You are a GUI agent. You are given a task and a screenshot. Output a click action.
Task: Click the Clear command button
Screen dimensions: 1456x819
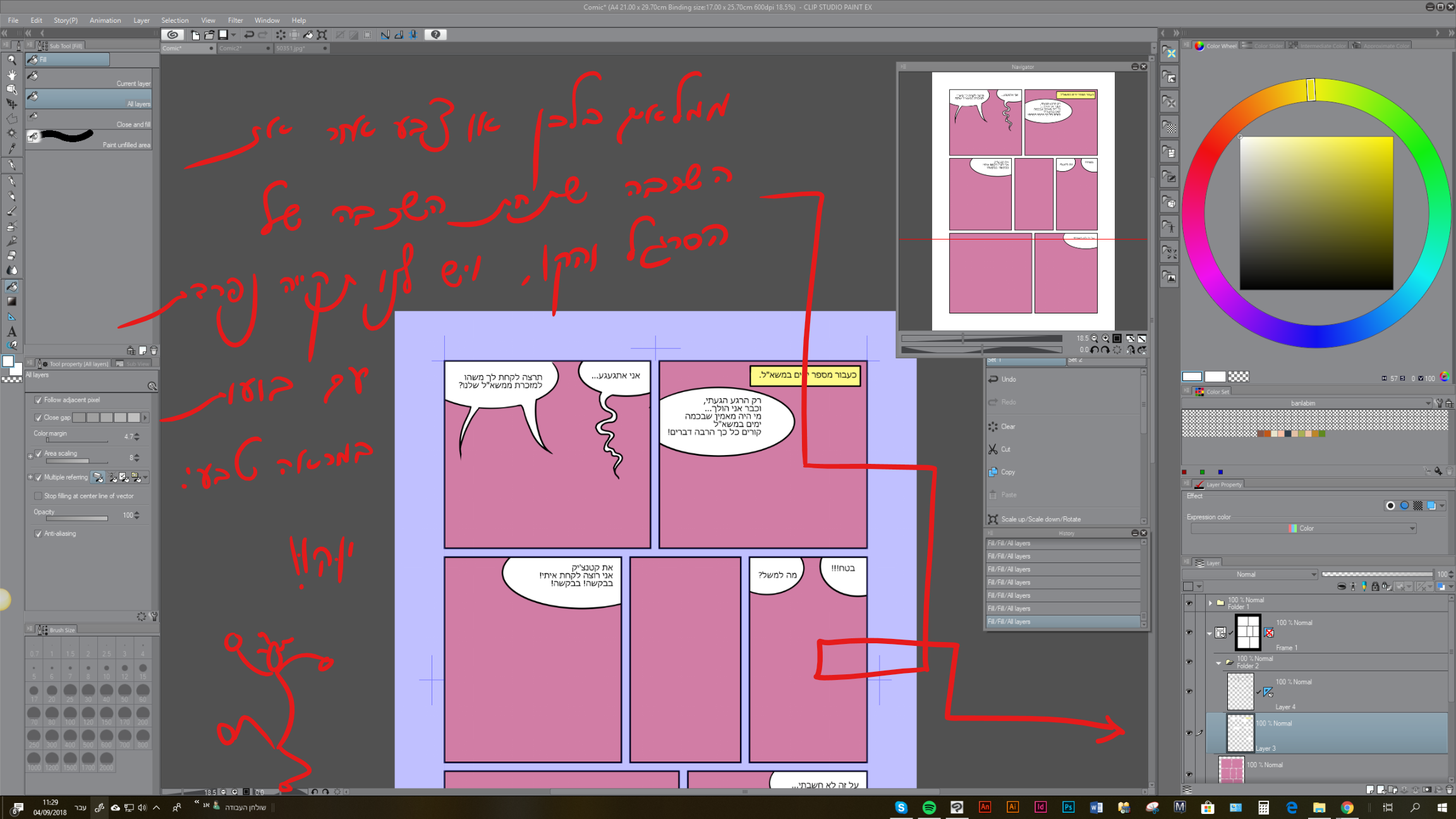(x=1008, y=427)
